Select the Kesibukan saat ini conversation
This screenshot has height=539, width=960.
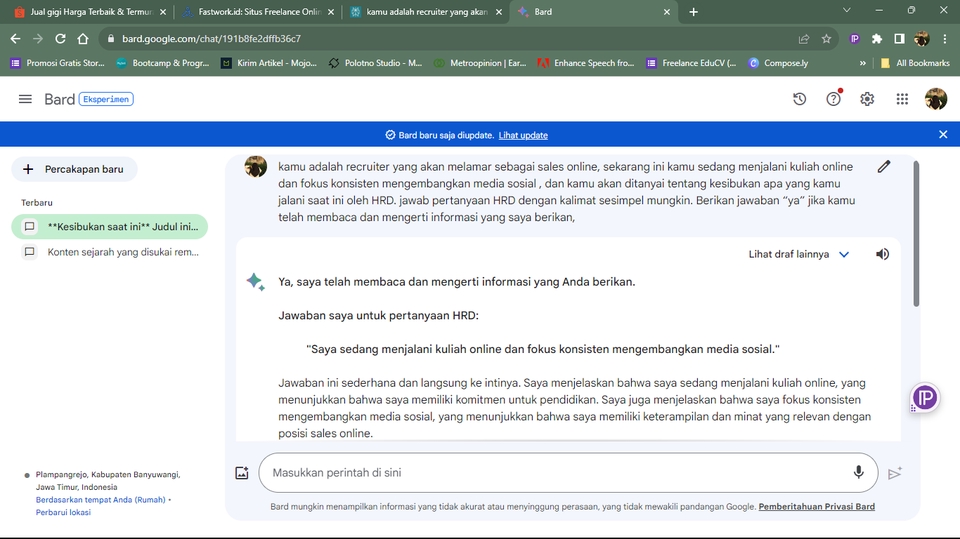(110, 227)
